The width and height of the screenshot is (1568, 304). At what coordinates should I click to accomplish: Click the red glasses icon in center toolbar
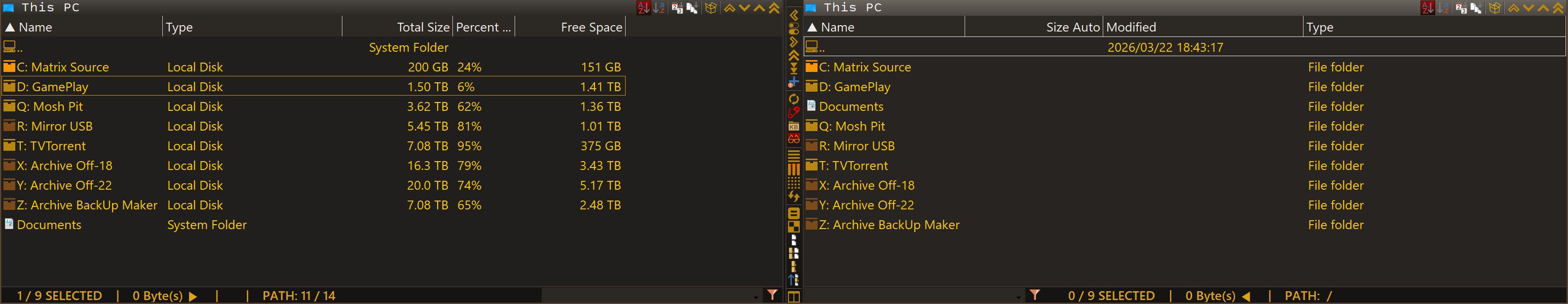[x=793, y=139]
